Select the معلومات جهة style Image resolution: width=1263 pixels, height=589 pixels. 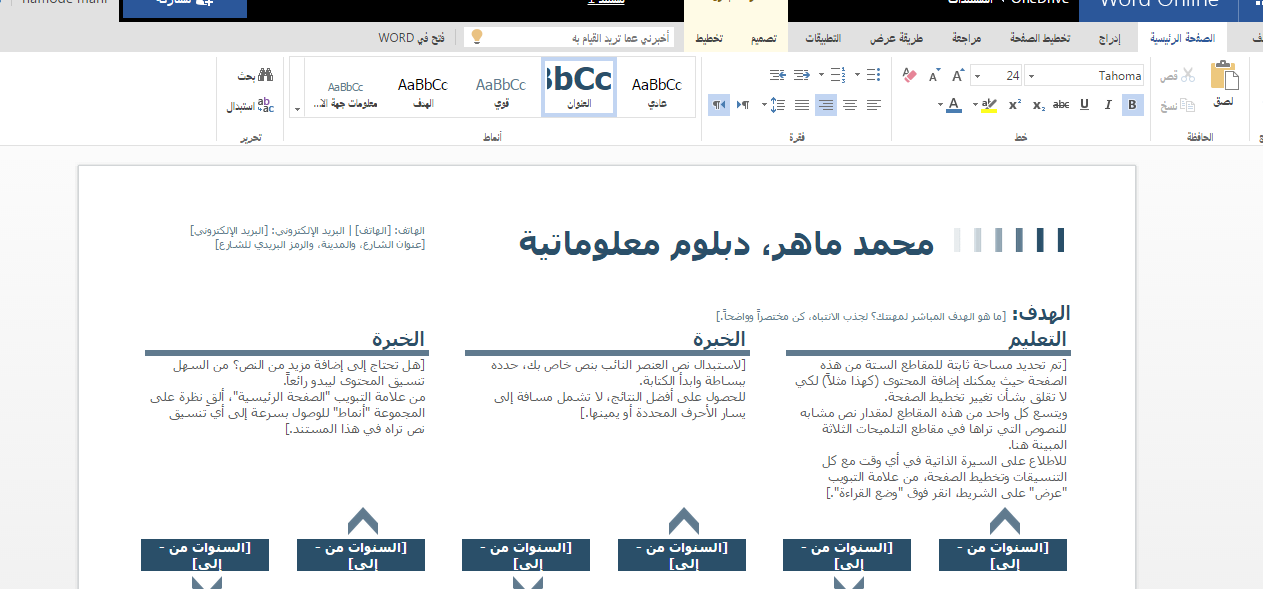[x=345, y=88]
